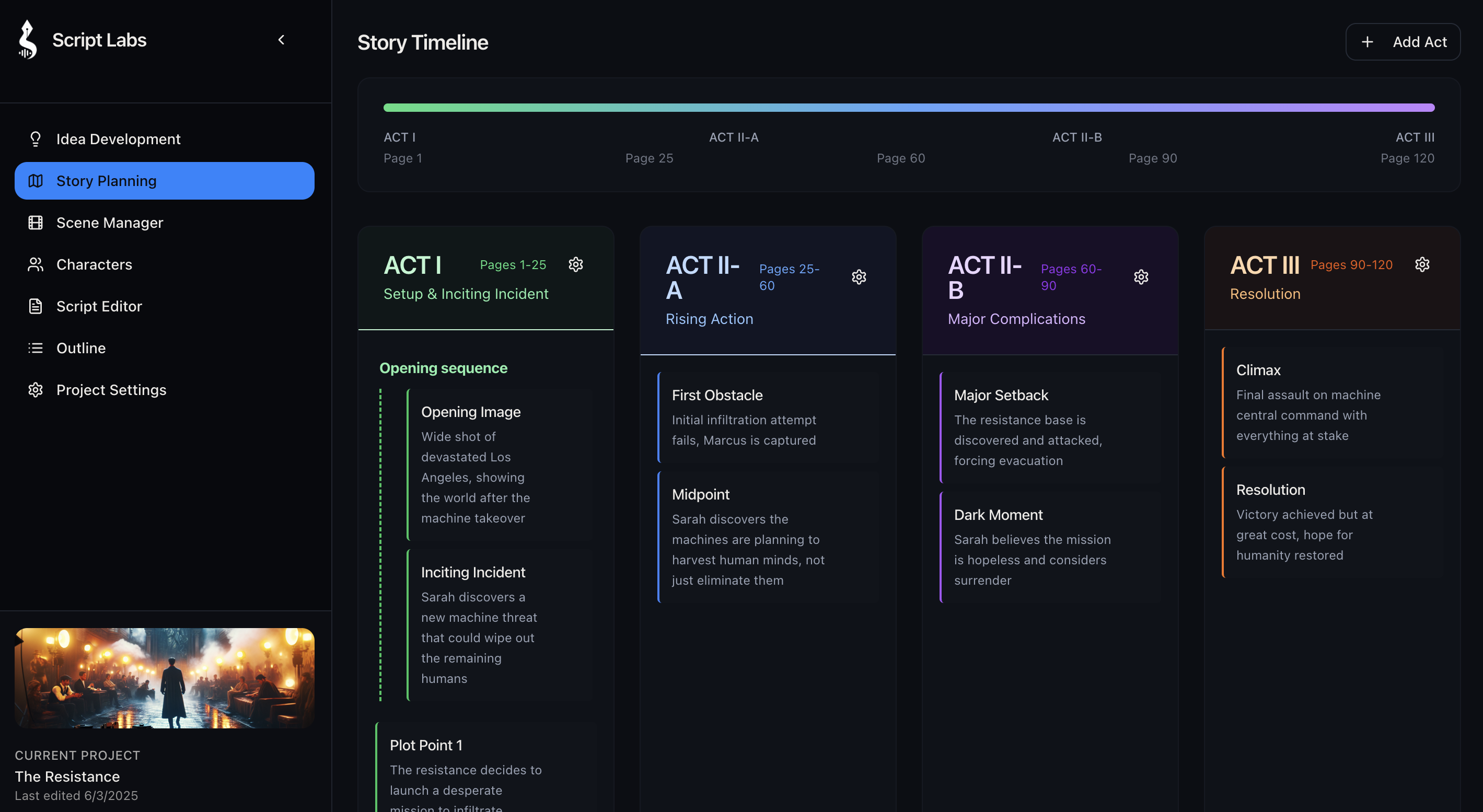Image resolution: width=1483 pixels, height=812 pixels.
Task: Navigate to the Outline section
Action: point(80,347)
